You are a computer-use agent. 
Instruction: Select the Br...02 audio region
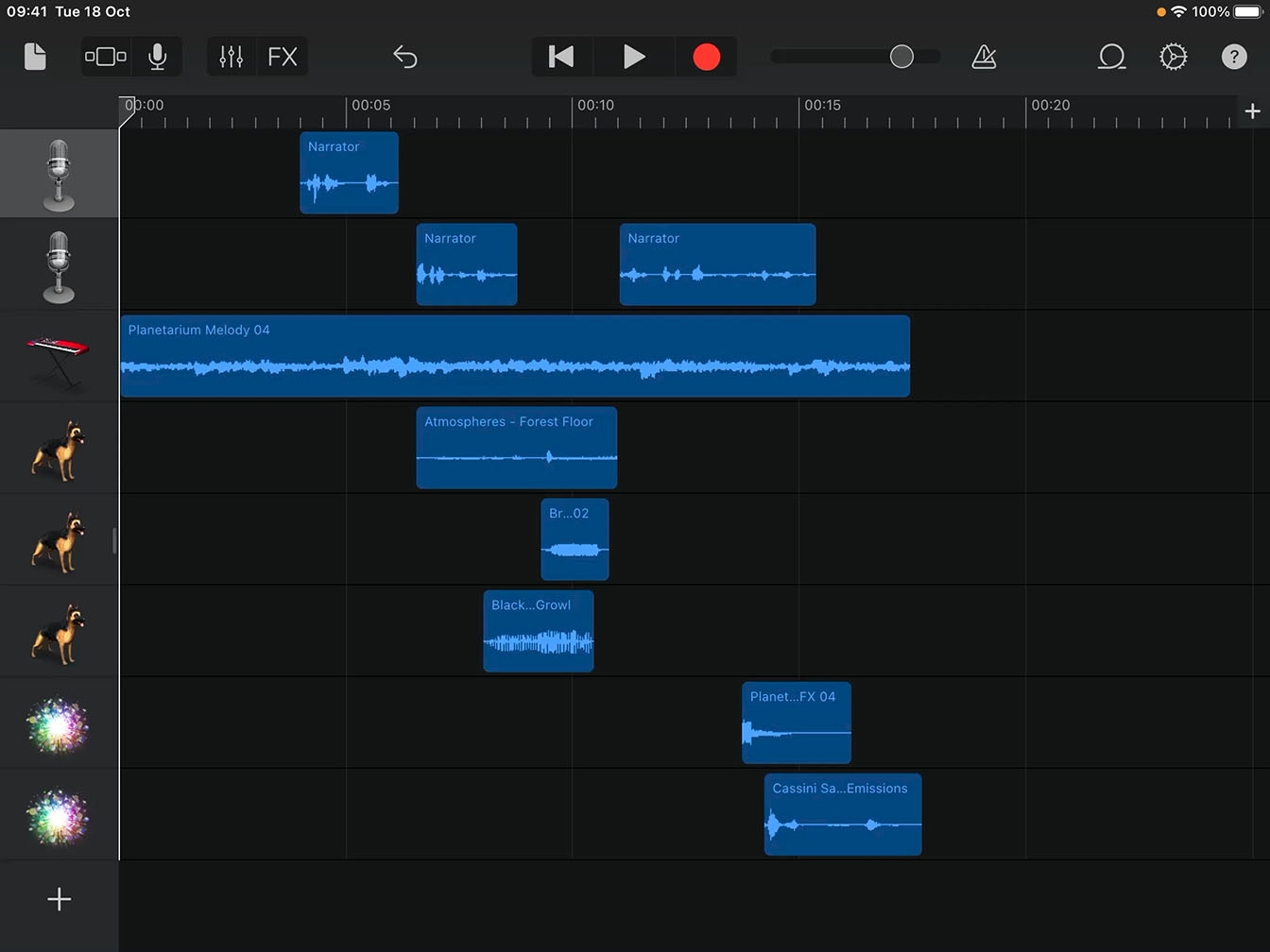coord(575,539)
